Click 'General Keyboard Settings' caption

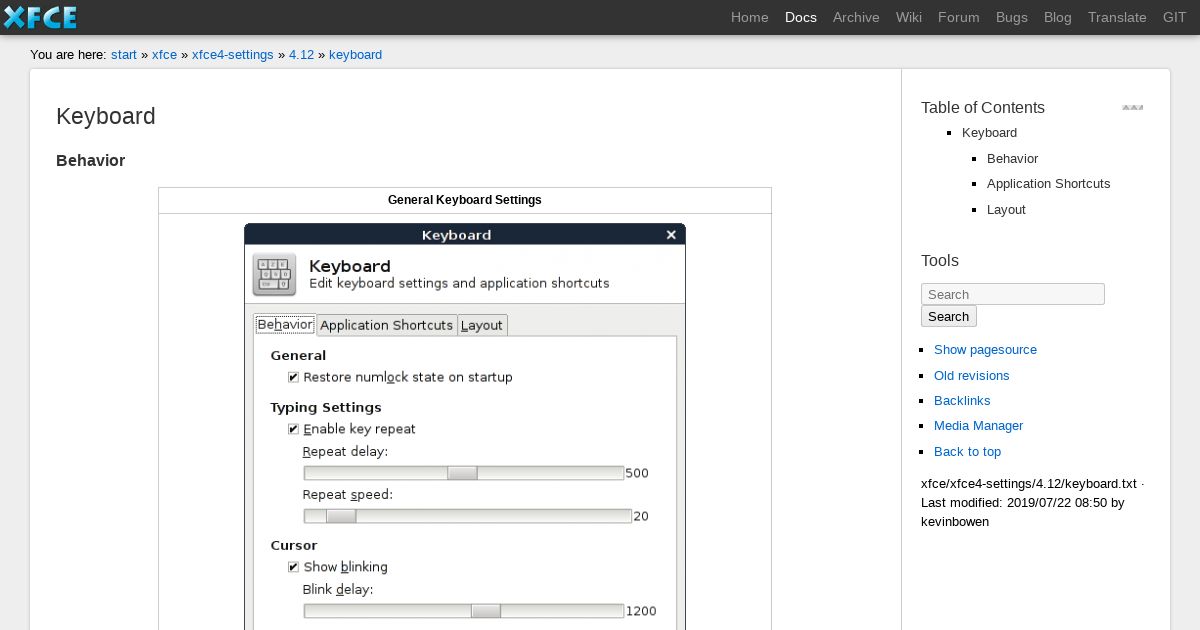coord(465,200)
